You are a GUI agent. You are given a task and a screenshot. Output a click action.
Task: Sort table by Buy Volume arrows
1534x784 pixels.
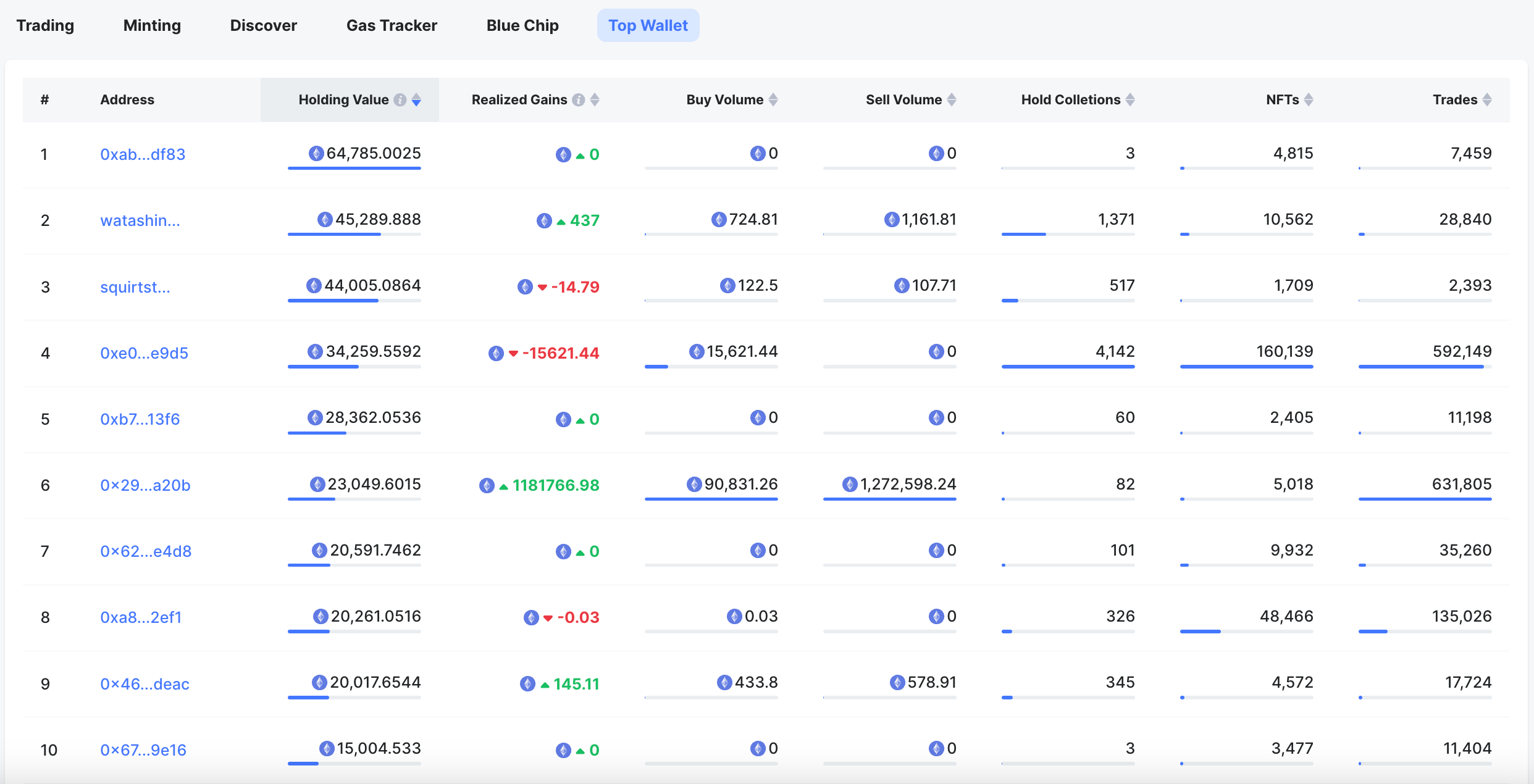773,100
